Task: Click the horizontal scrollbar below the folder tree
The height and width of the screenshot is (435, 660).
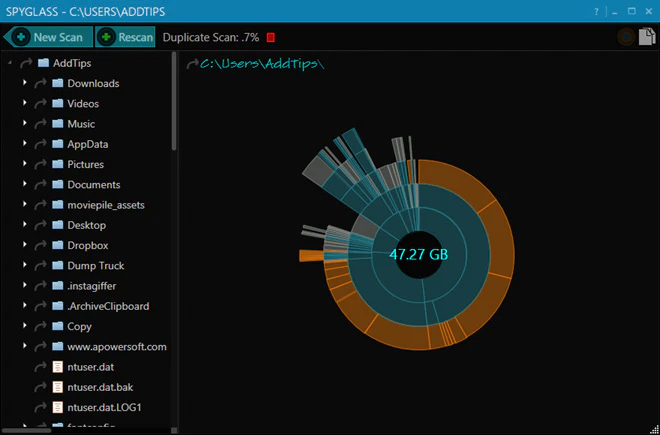Action: 26,431
